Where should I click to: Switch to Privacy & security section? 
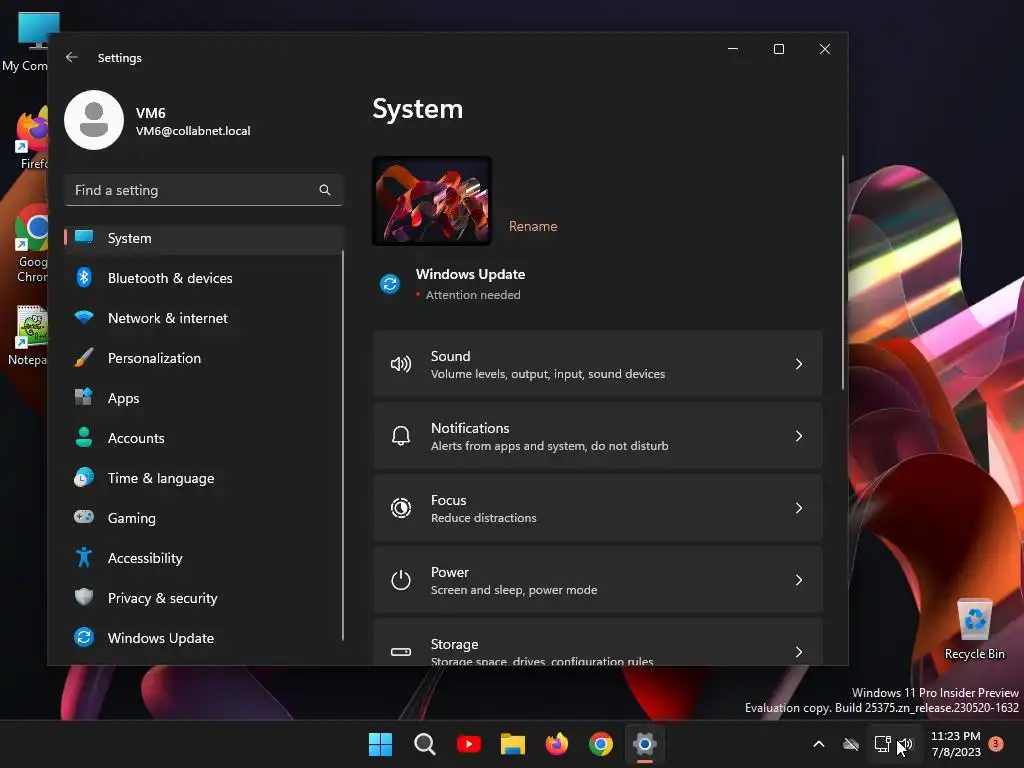[203, 598]
